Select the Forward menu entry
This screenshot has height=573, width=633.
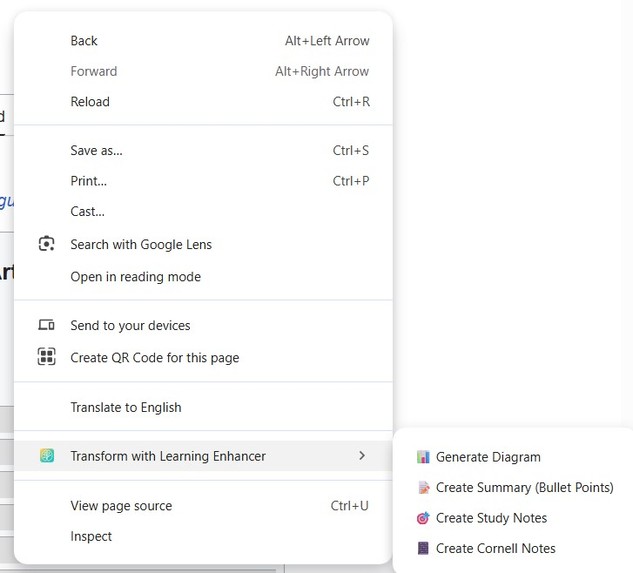click(203, 71)
